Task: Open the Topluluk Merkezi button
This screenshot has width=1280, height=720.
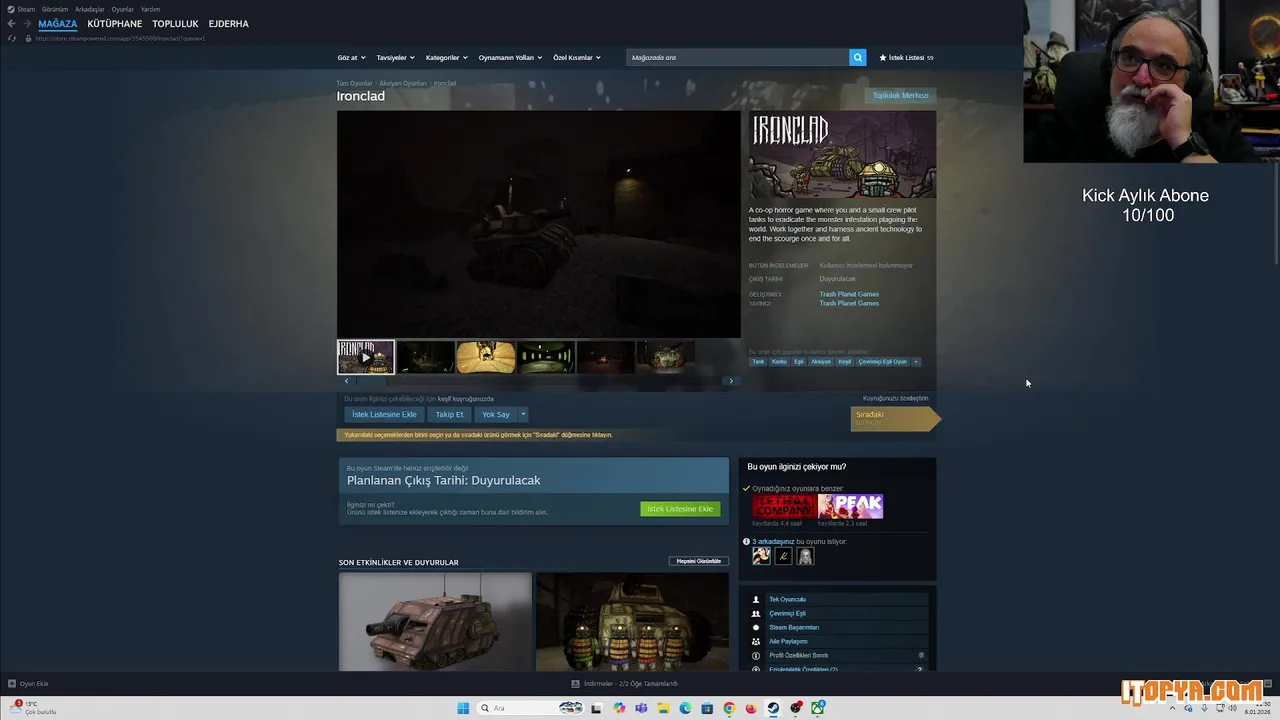Action: (900, 95)
